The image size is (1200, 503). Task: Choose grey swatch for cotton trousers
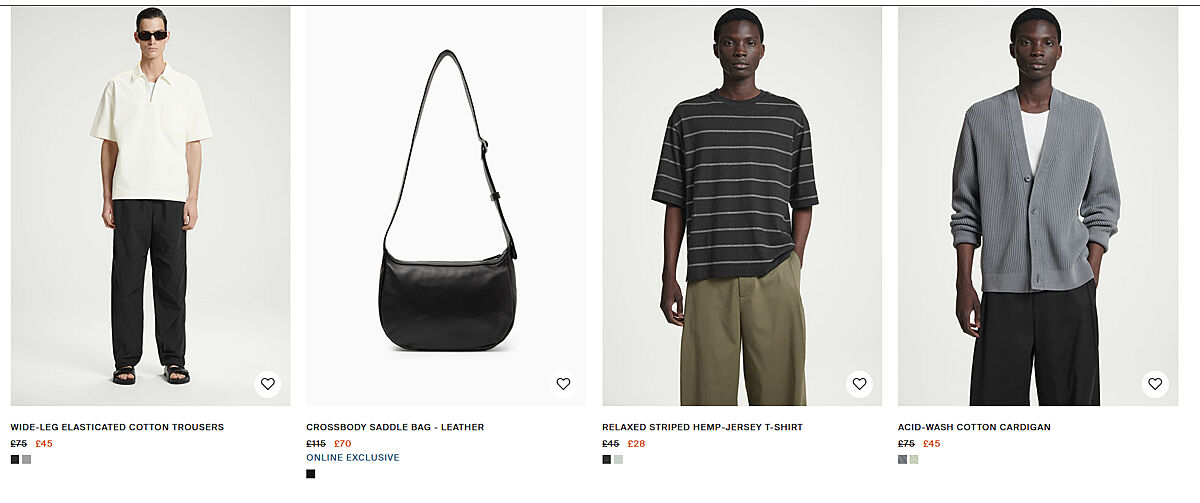tap(27, 459)
